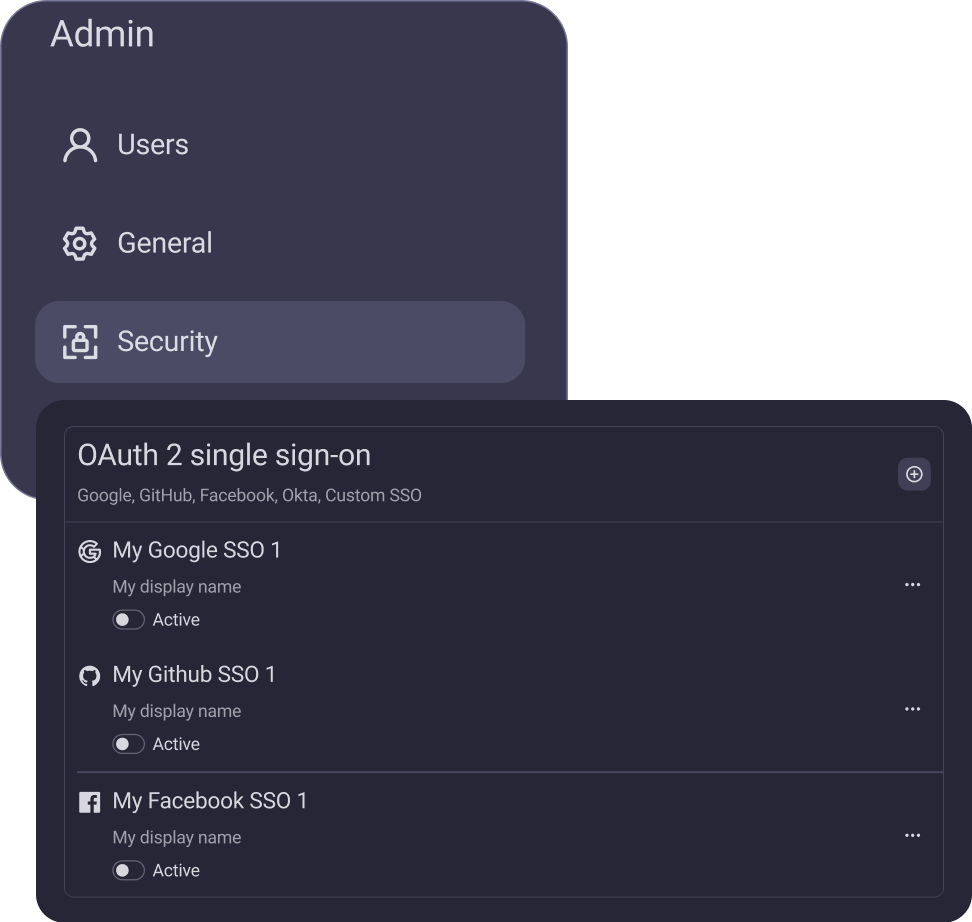Click the OAuth 2 single sign-on heading
This screenshot has height=922, width=972.
[224, 456]
